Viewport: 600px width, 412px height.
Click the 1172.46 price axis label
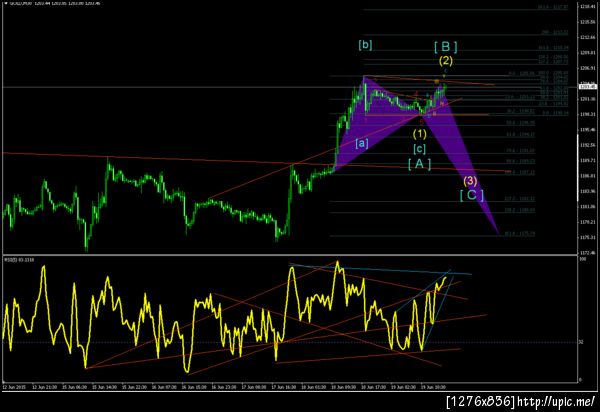(x=588, y=252)
